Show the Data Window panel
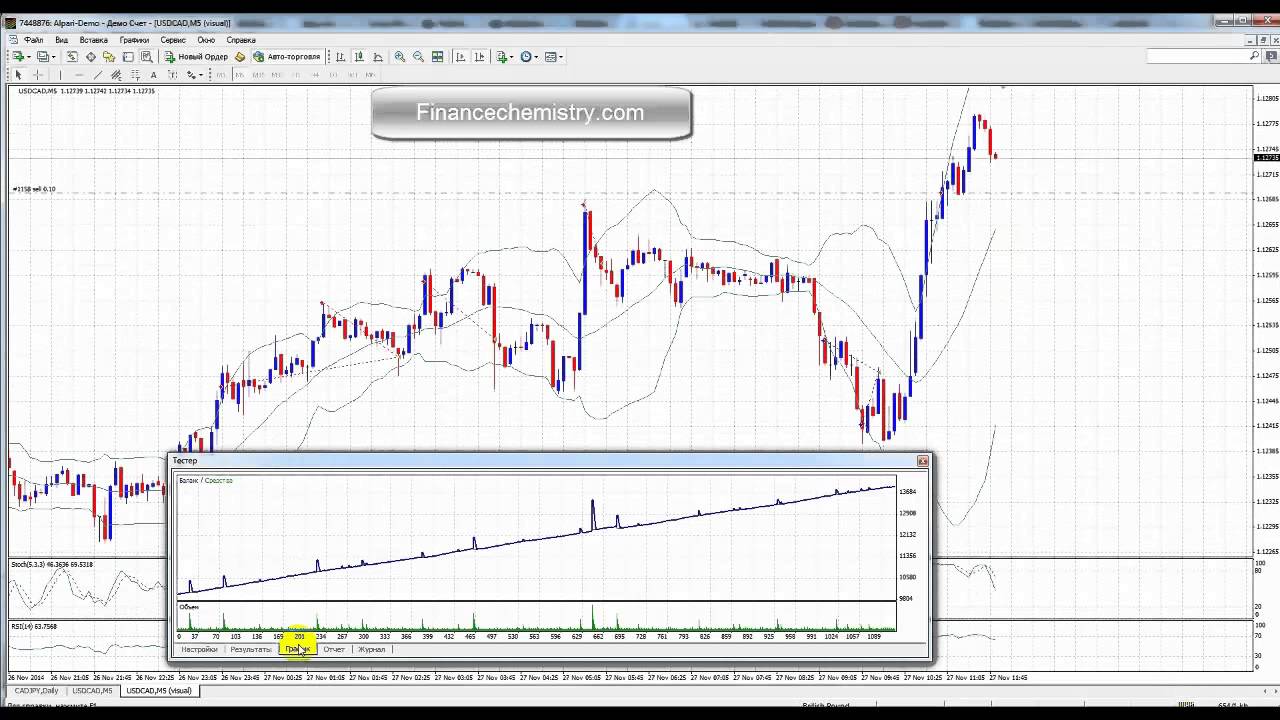The height and width of the screenshot is (720, 1280). (x=91, y=57)
